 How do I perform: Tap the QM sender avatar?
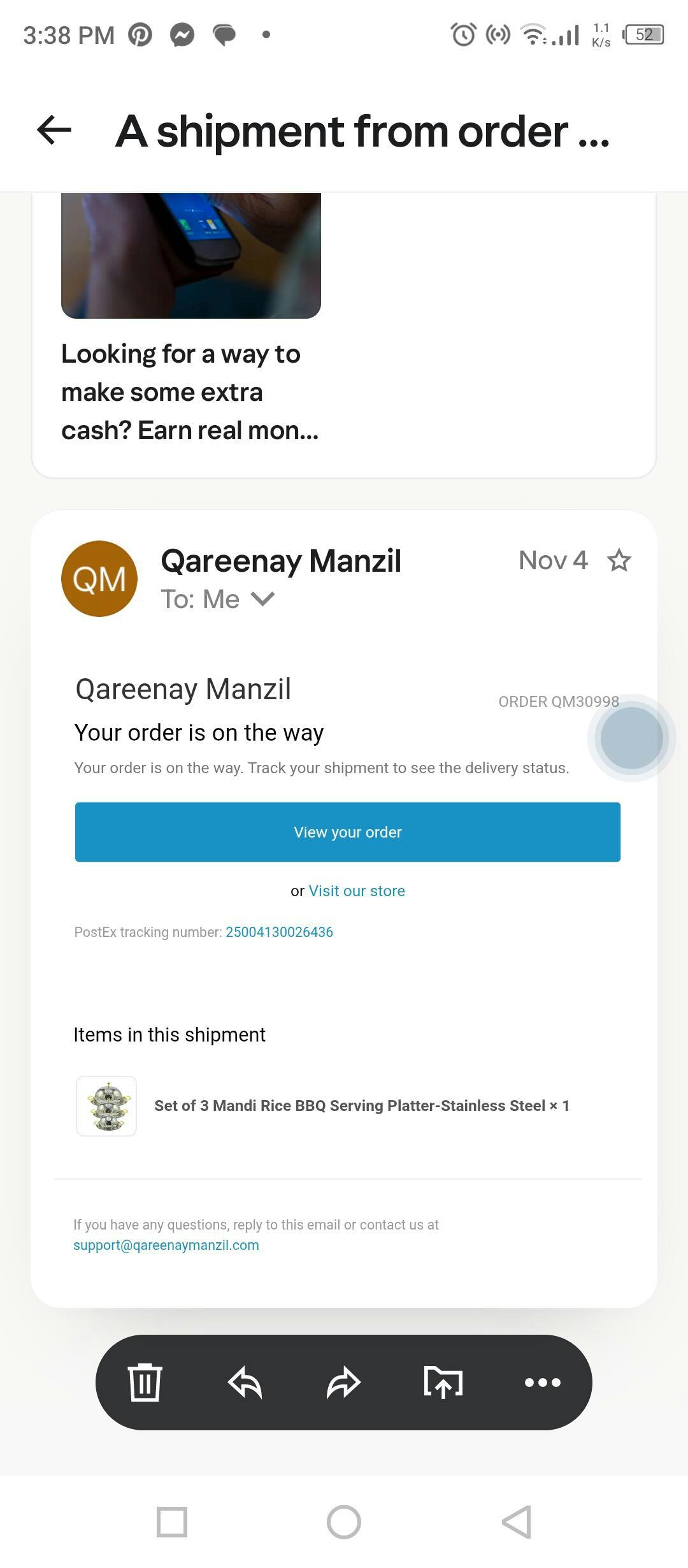(x=99, y=579)
